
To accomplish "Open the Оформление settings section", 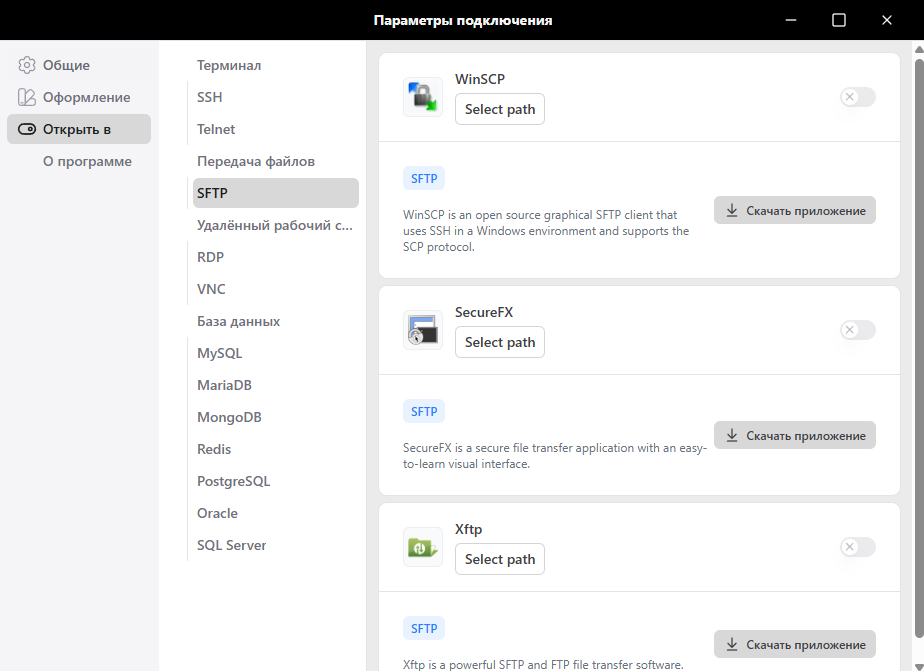I will [x=79, y=97].
